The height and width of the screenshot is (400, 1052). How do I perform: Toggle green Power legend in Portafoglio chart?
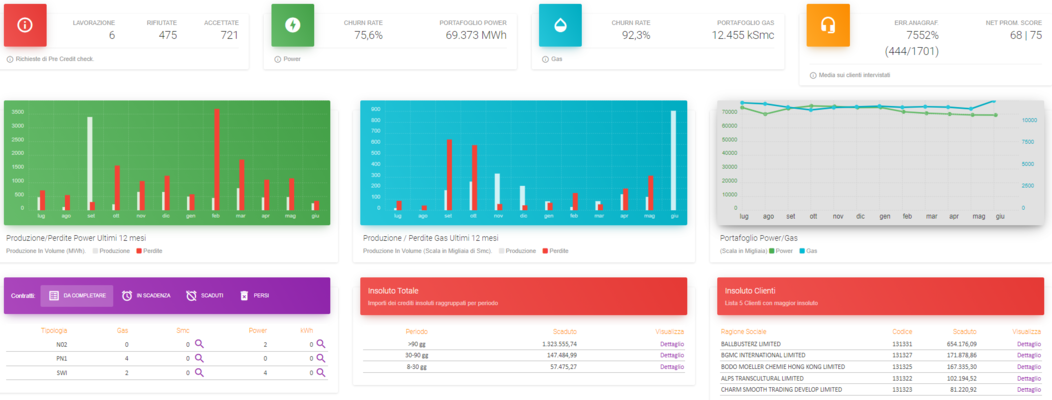(x=772, y=251)
